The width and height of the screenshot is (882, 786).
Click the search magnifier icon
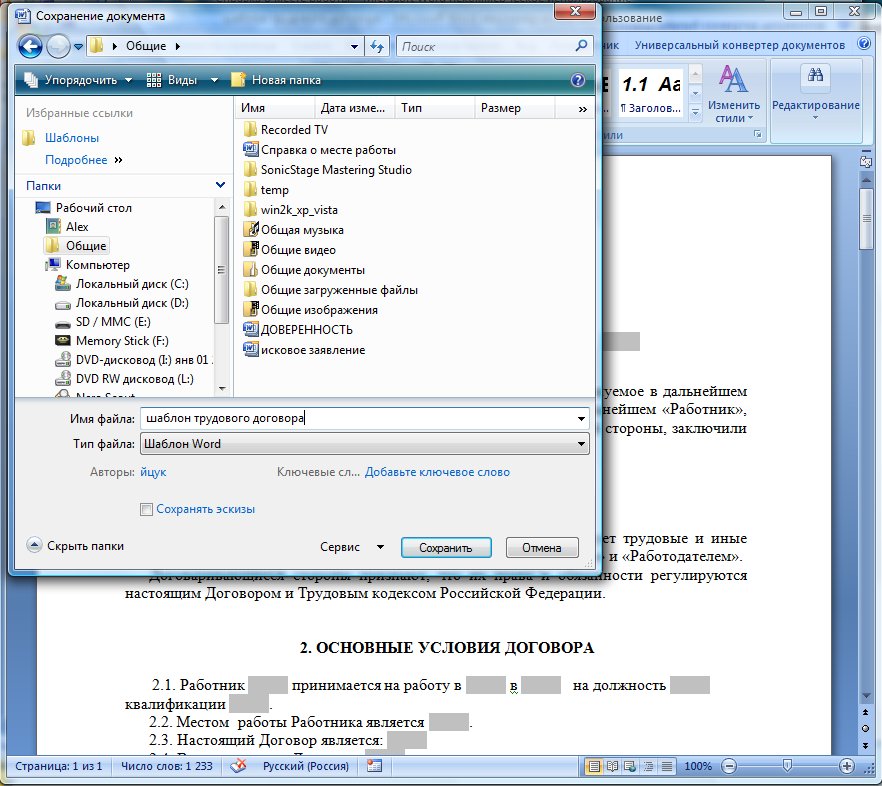pos(581,46)
